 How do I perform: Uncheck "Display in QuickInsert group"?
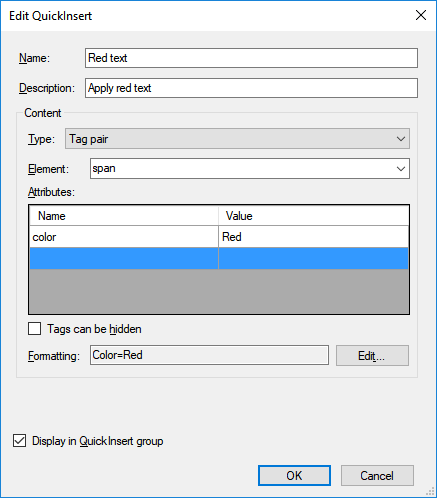(x=19, y=441)
